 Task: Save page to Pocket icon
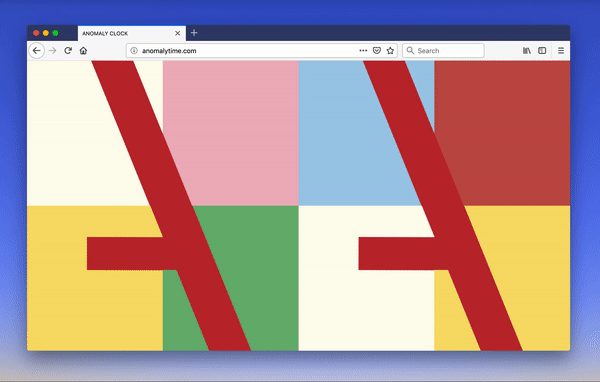[377, 51]
